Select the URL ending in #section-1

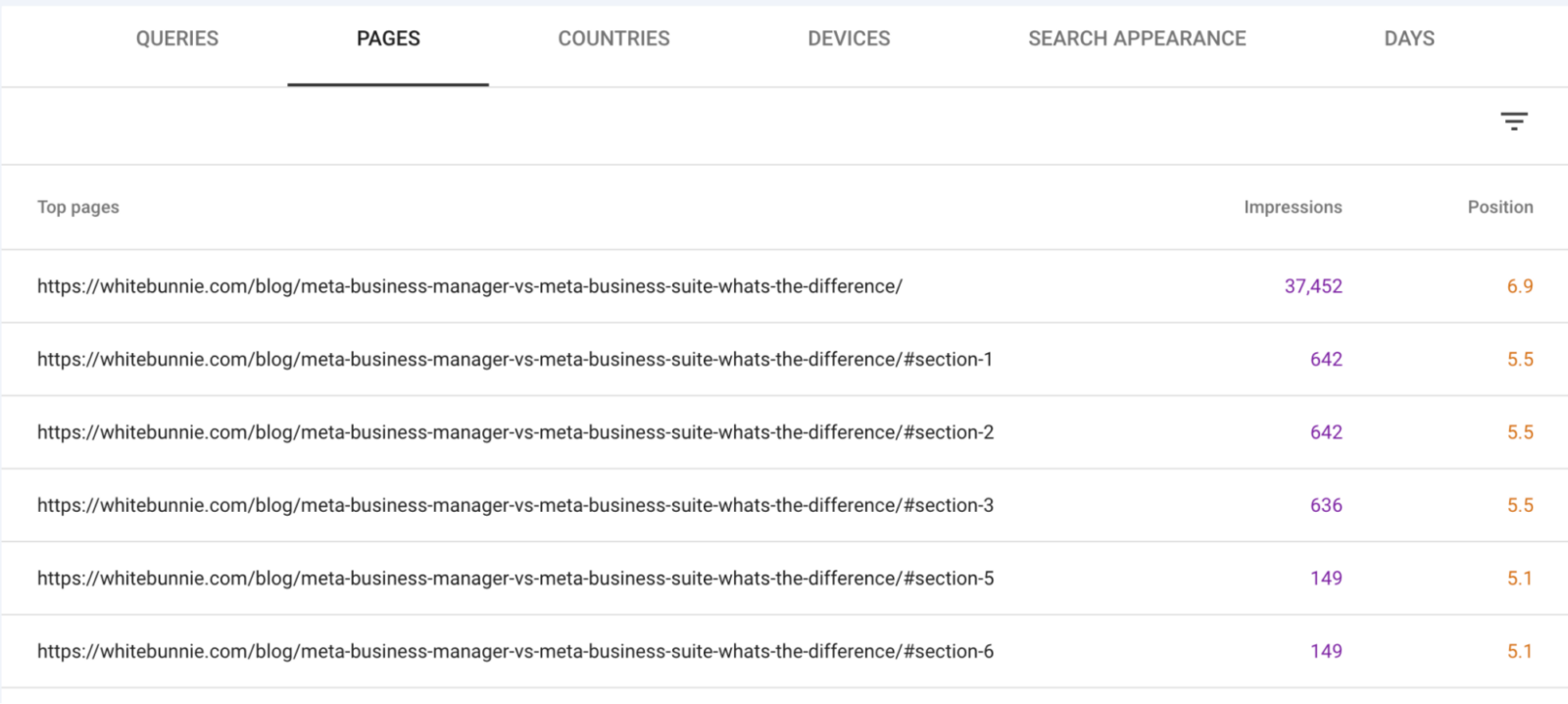(x=514, y=360)
